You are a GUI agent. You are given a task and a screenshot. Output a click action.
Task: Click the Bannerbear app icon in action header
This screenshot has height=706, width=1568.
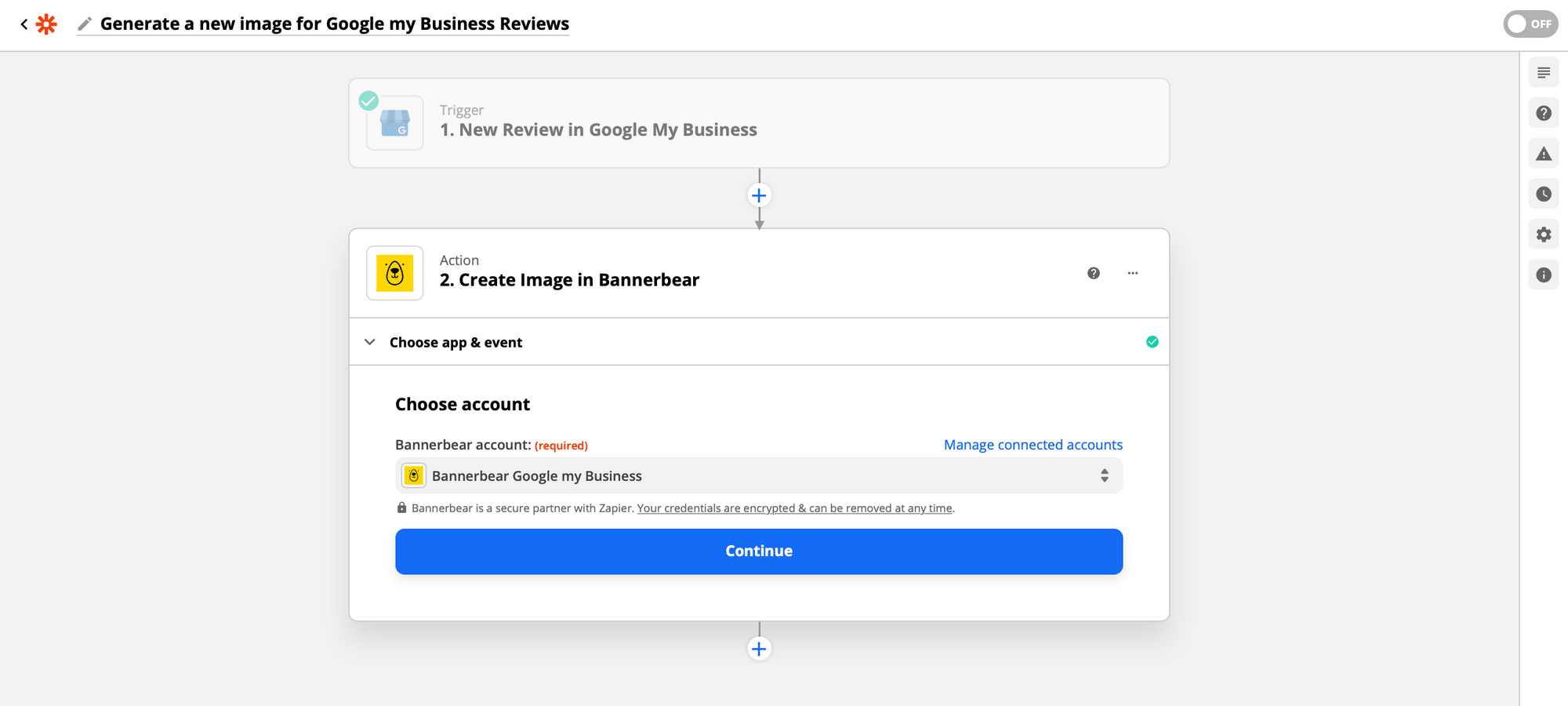(395, 273)
